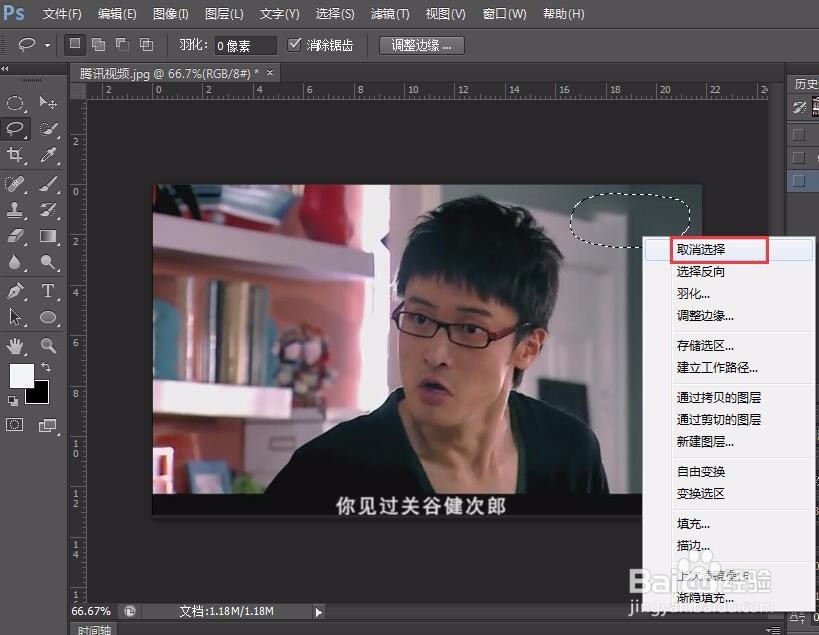
Task: Collapse toolbox double-arrow
Action: click(x=5, y=68)
